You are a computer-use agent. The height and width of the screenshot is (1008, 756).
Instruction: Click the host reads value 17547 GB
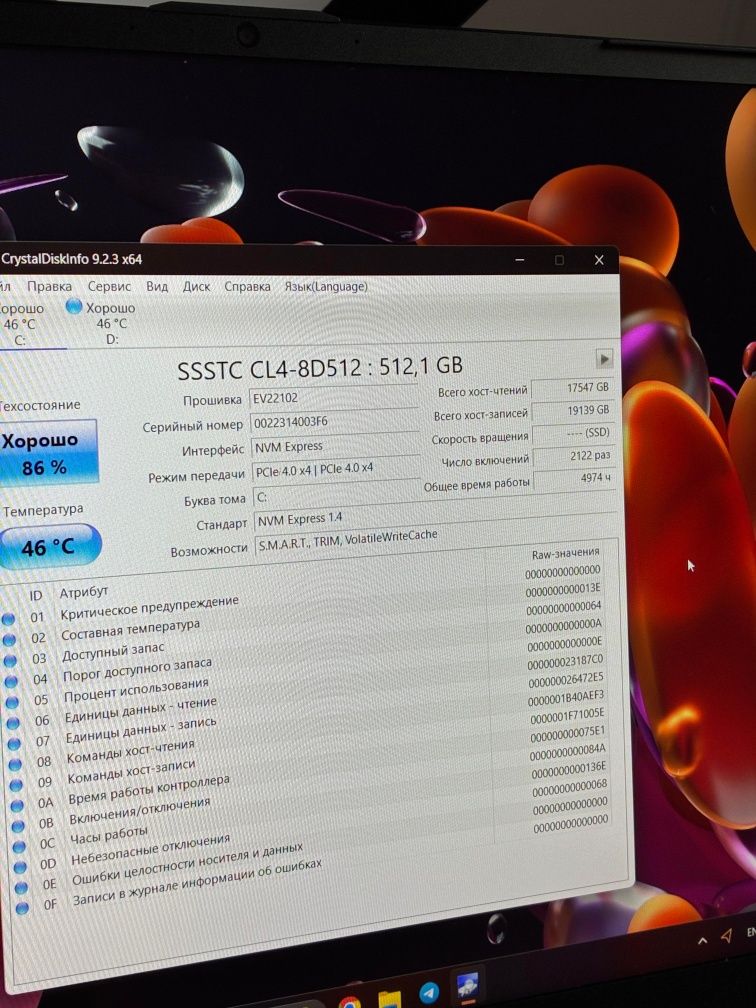[572, 388]
